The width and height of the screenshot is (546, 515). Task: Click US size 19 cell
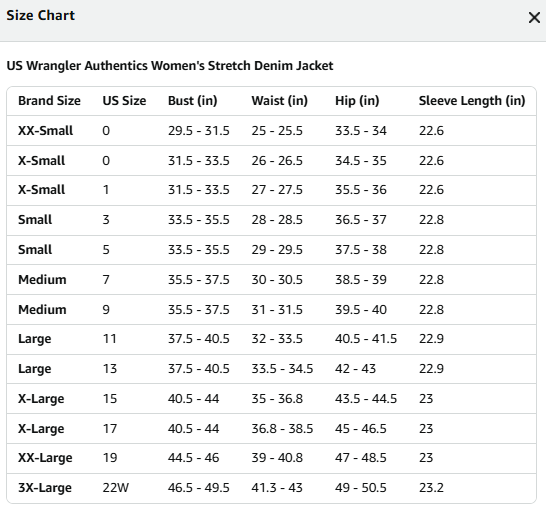pos(109,458)
